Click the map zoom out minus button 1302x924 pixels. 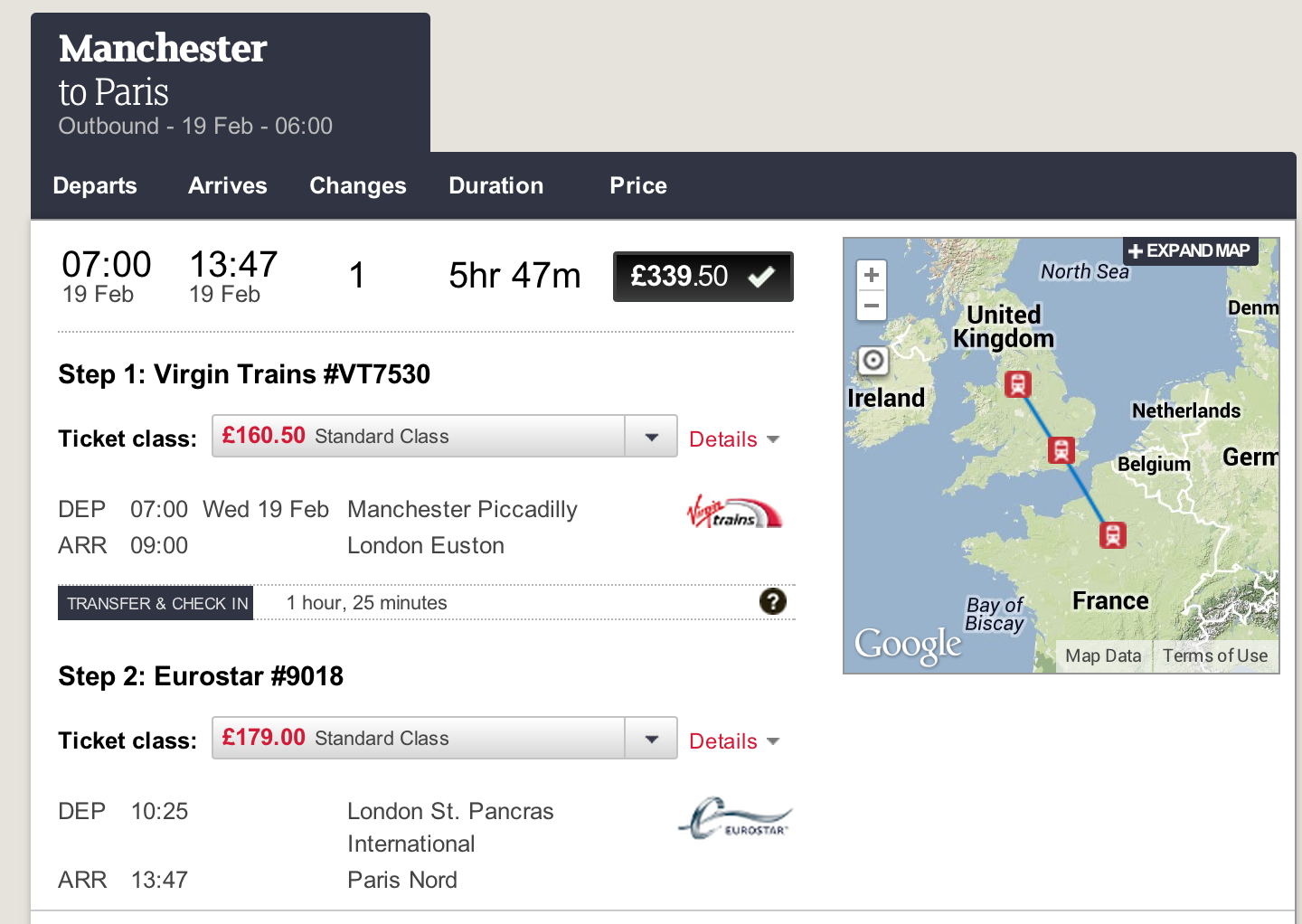point(872,306)
